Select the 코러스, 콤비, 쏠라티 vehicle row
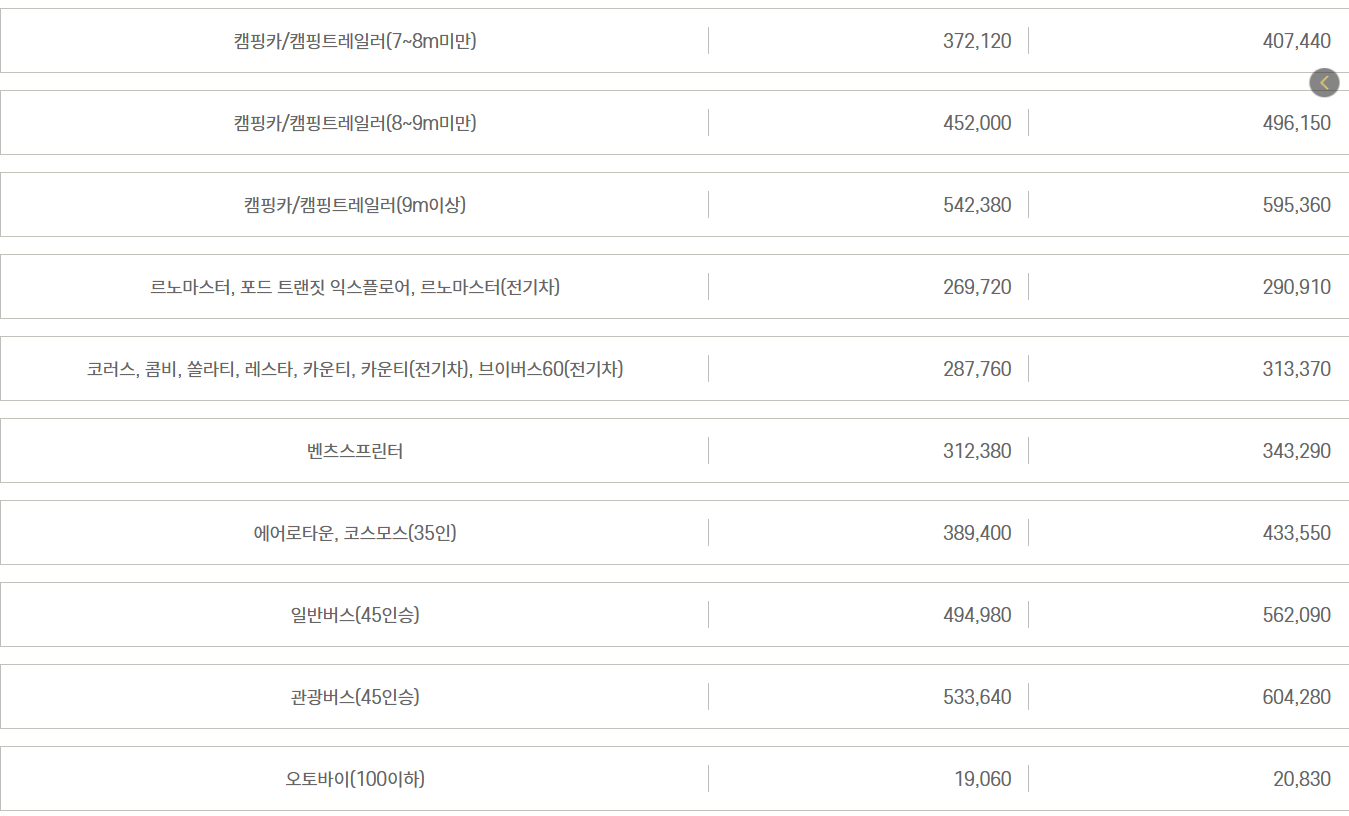The width and height of the screenshot is (1349, 816). point(354,368)
